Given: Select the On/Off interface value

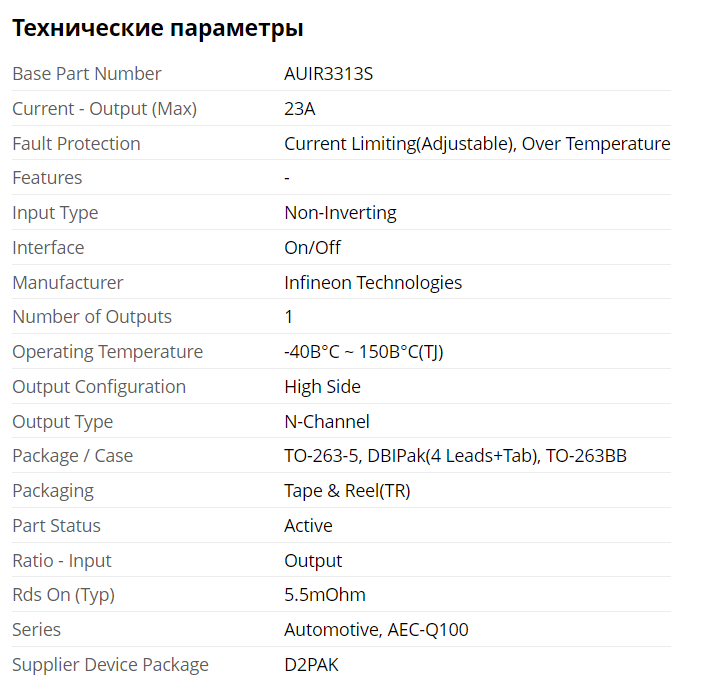Looking at the screenshot, I should [312, 248].
